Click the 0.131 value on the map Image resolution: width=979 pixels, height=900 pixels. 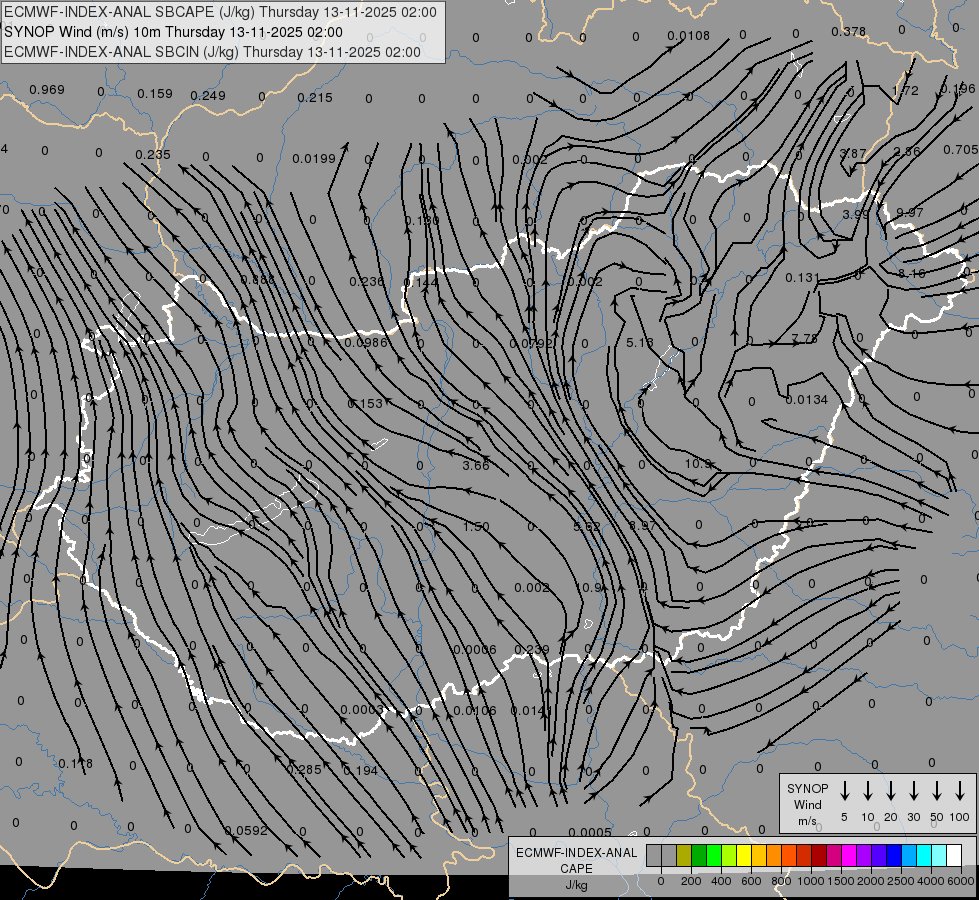tap(802, 277)
